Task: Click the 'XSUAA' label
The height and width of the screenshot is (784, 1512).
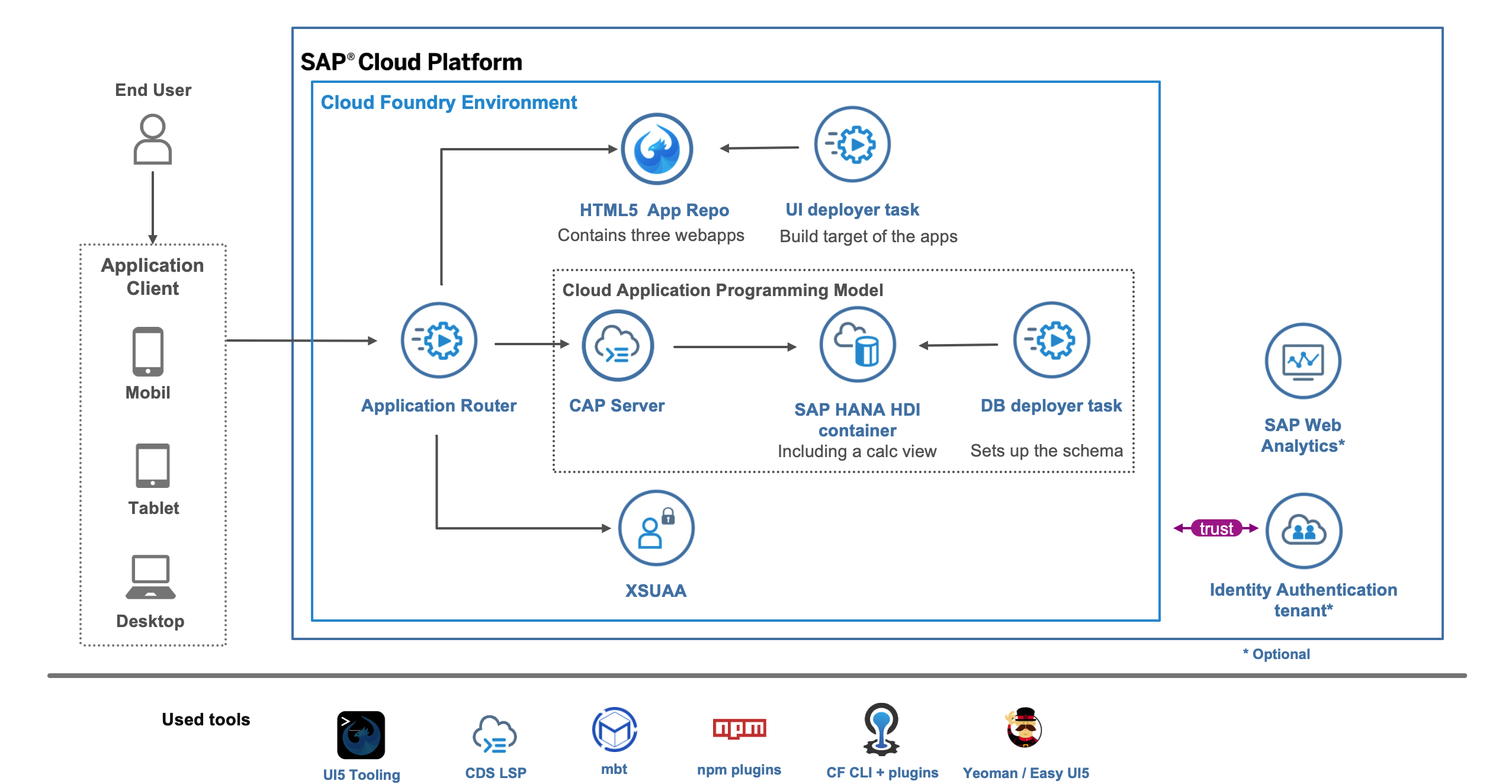Action: click(656, 591)
